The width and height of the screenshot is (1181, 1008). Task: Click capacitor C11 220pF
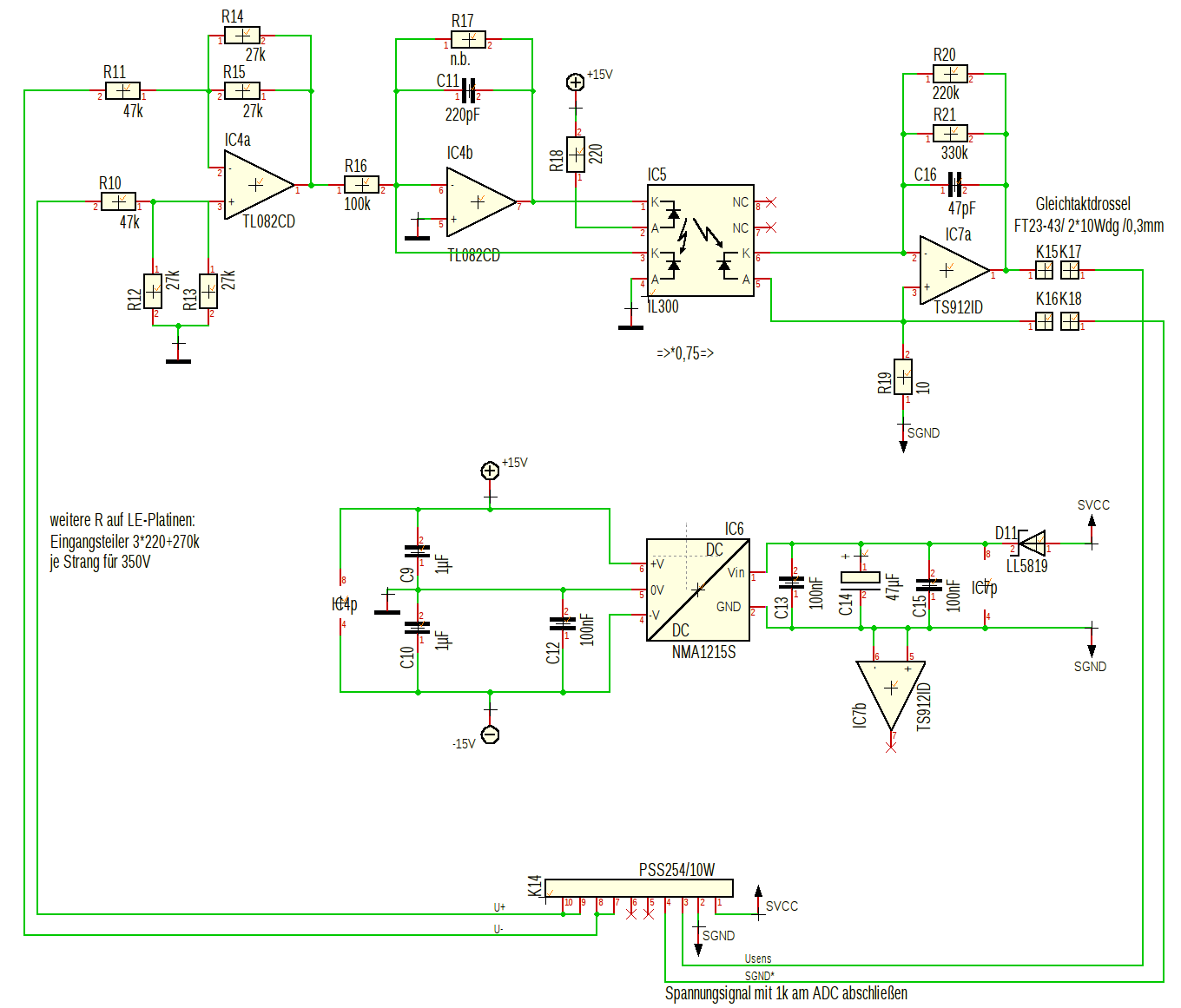pyautogui.click(x=467, y=90)
